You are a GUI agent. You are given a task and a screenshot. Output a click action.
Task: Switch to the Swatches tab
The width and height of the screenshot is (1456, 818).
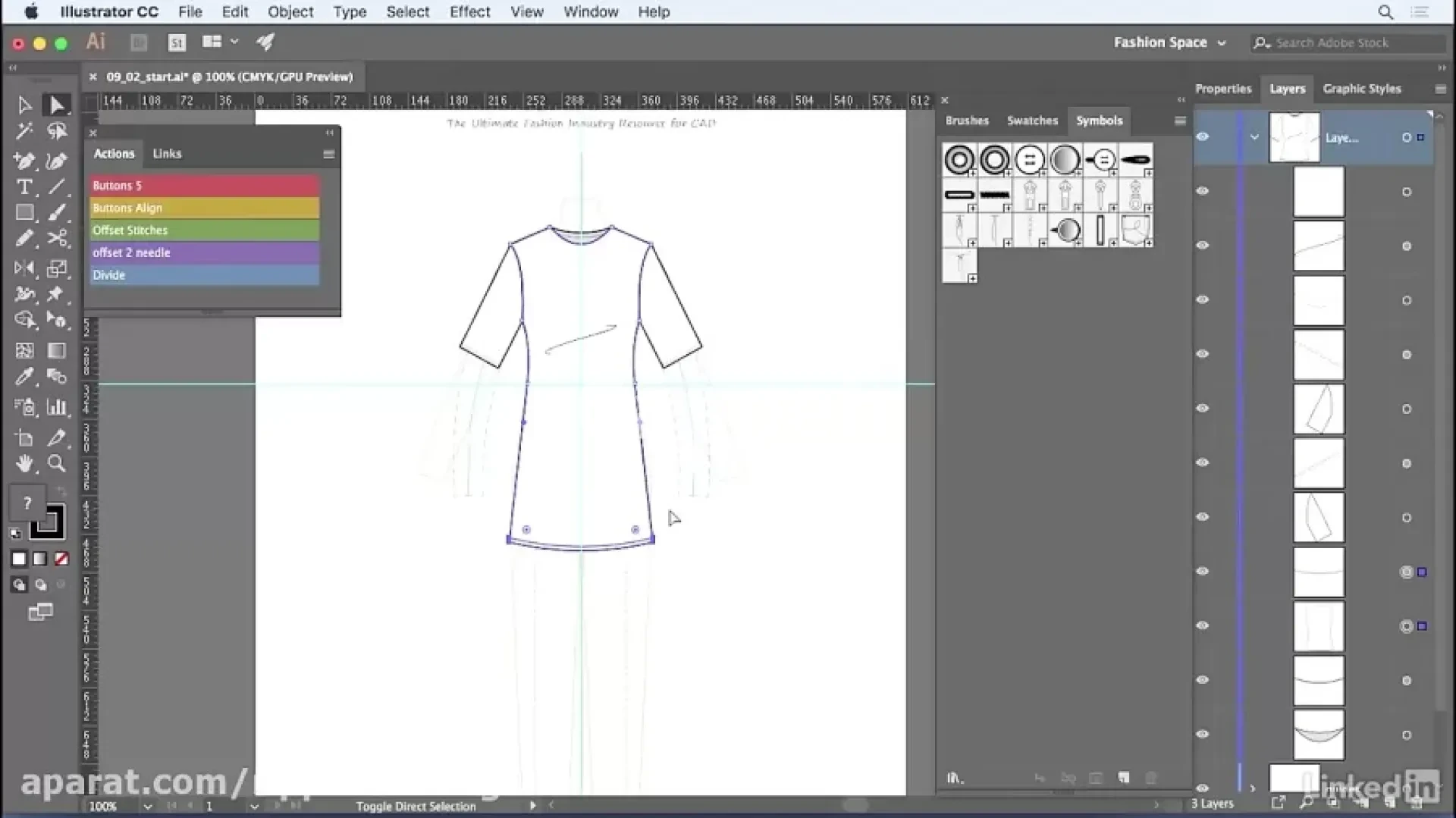coord(1031,121)
